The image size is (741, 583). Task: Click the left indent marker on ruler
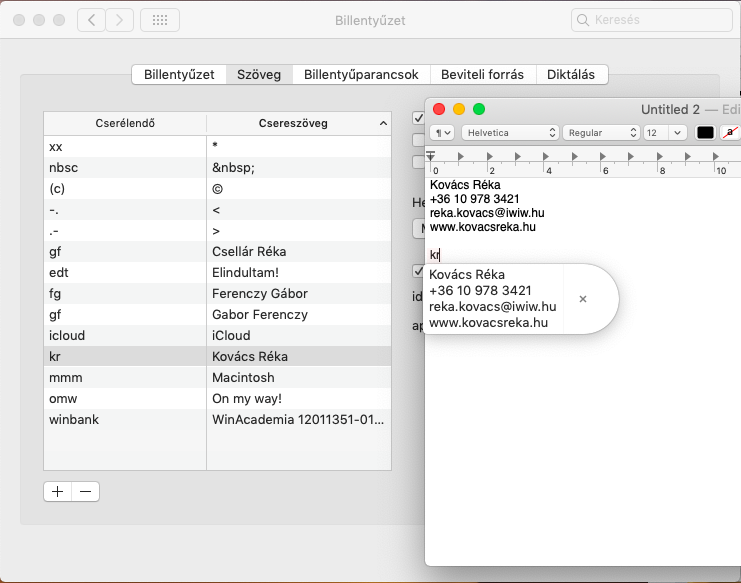click(431, 155)
